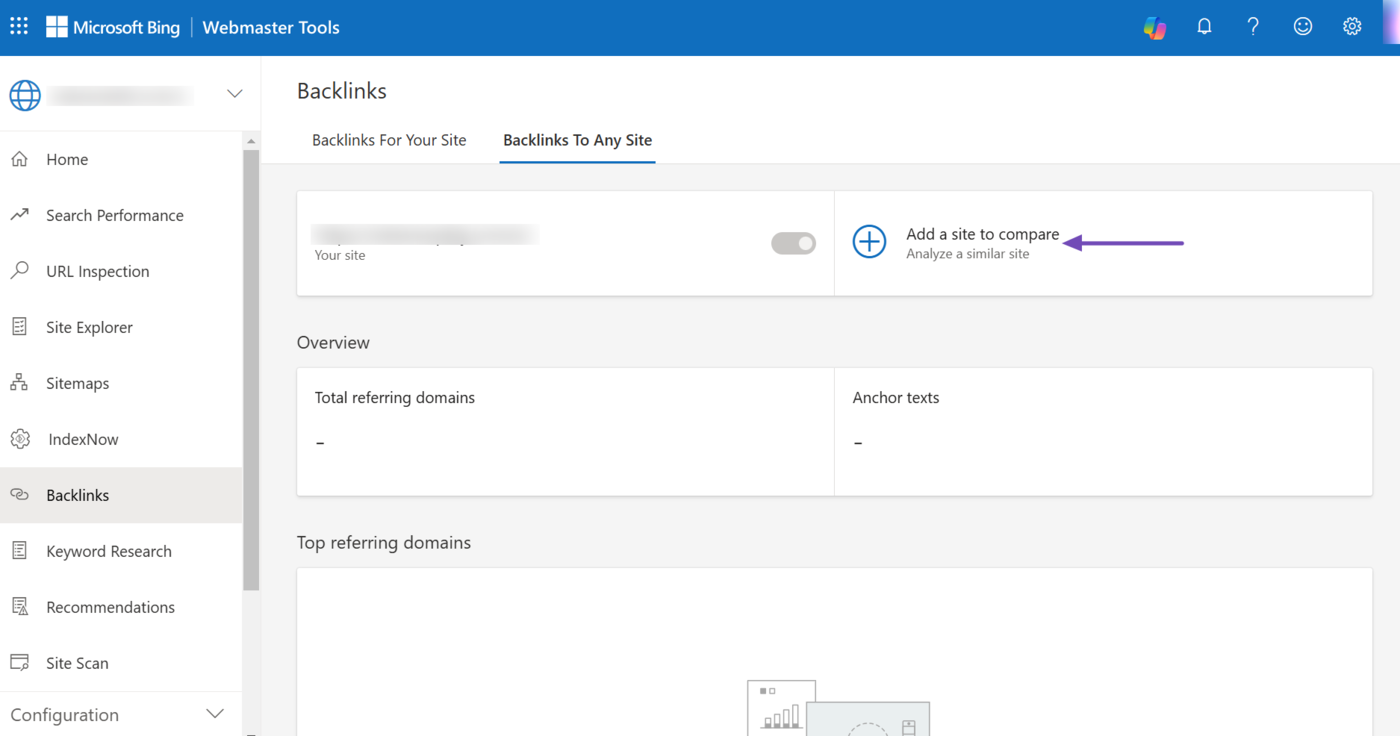1400x736 pixels.
Task: Click the Sitemaps sidebar icon
Action: click(x=19, y=383)
